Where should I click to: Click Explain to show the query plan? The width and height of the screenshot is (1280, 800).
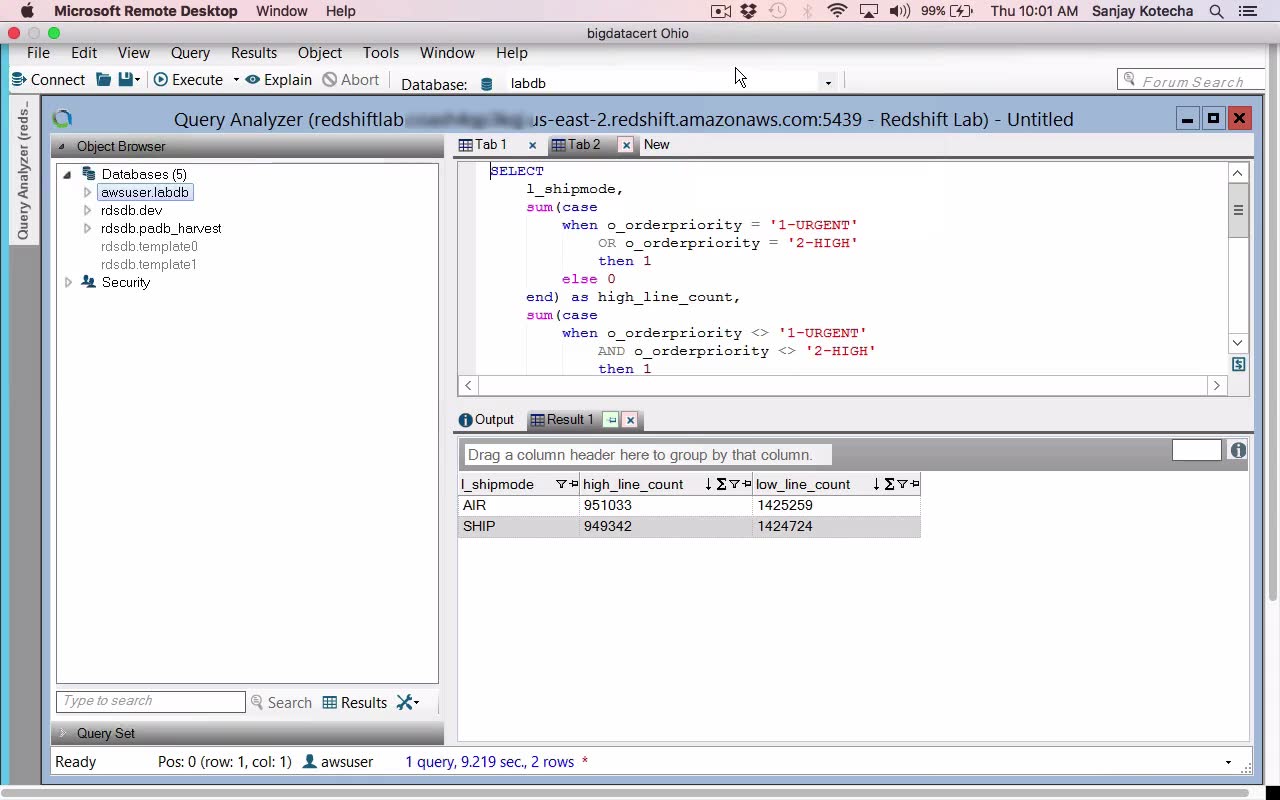tap(278, 80)
